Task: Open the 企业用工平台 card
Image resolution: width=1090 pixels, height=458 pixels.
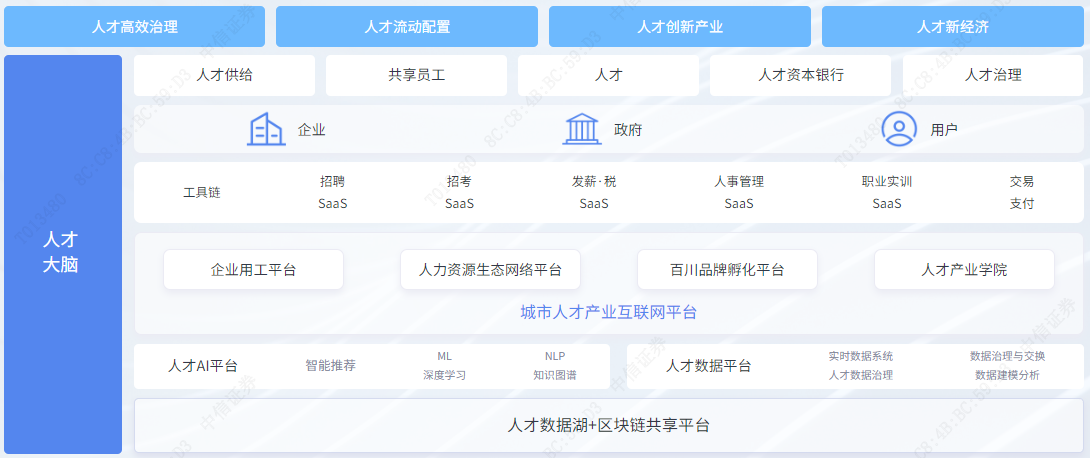Action: [x=253, y=270]
